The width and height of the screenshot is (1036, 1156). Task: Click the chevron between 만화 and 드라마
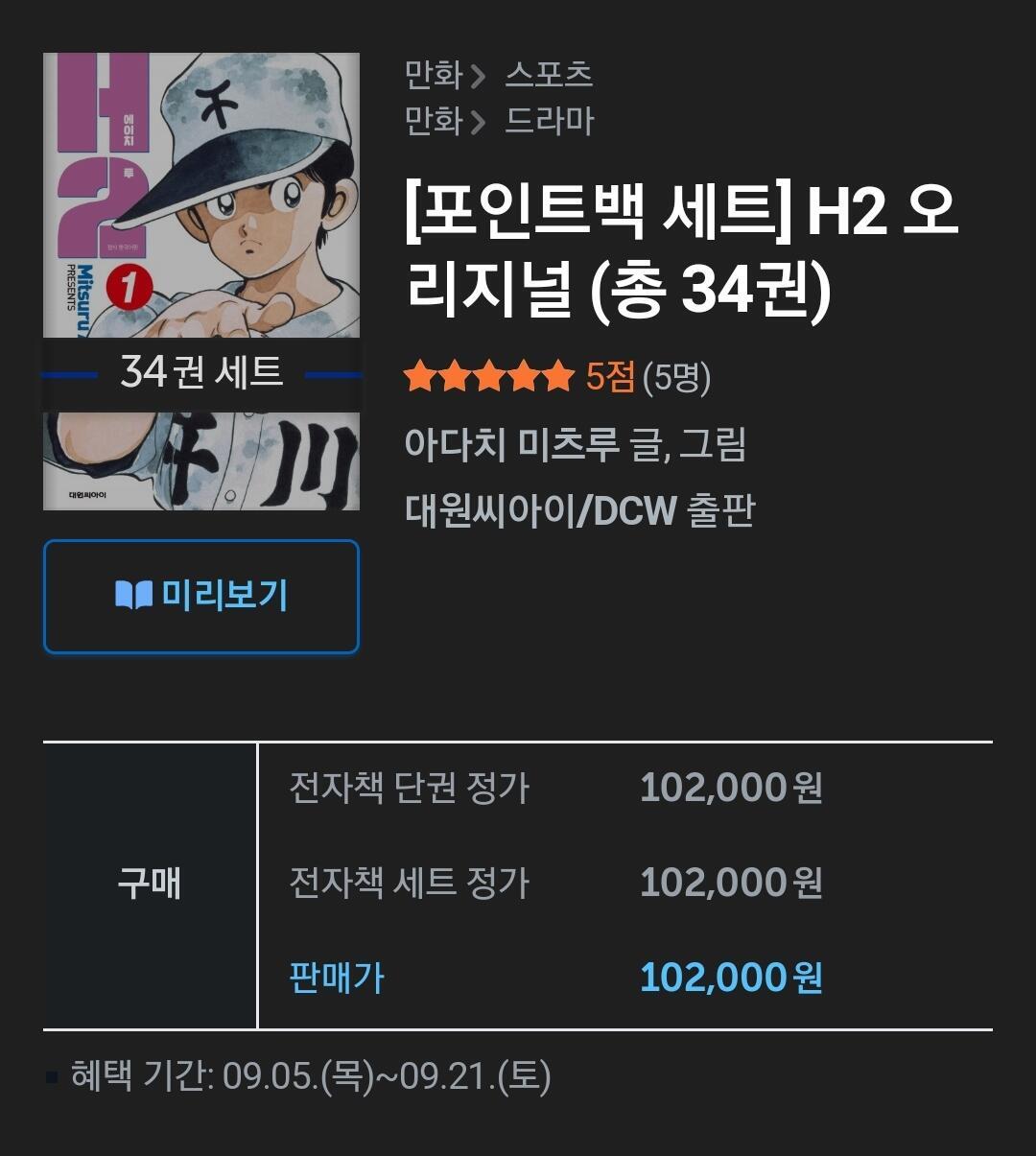[x=479, y=123]
